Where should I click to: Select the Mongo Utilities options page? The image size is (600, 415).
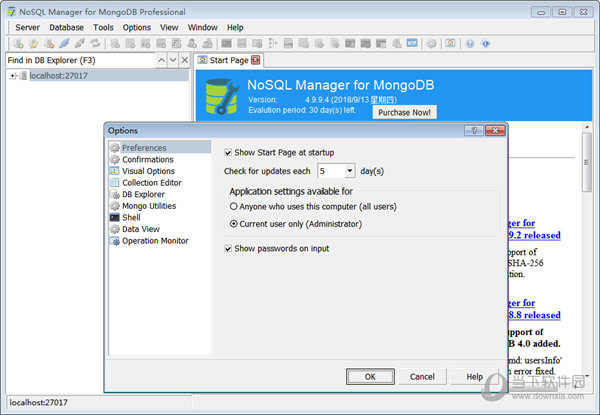(149, 206)
